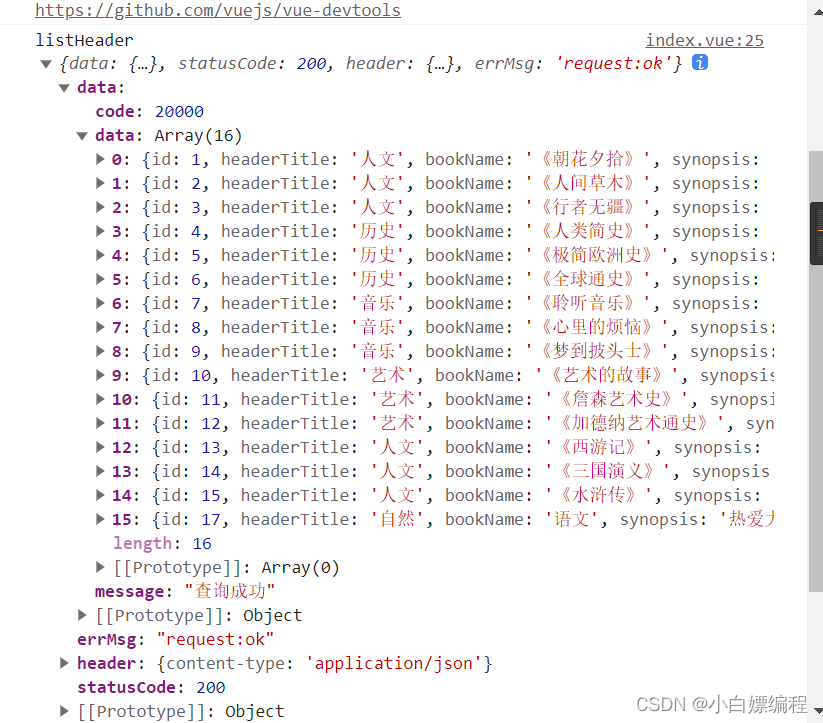This screenshot has width=823, height=723.
Task: Select the errMsg value "request:ok"
Action: 215,639
